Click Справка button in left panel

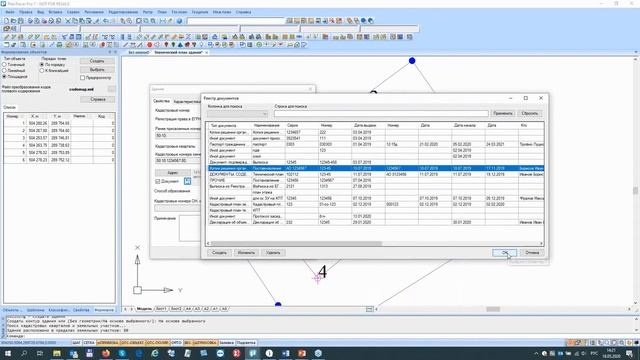click(x=97, y=99)
